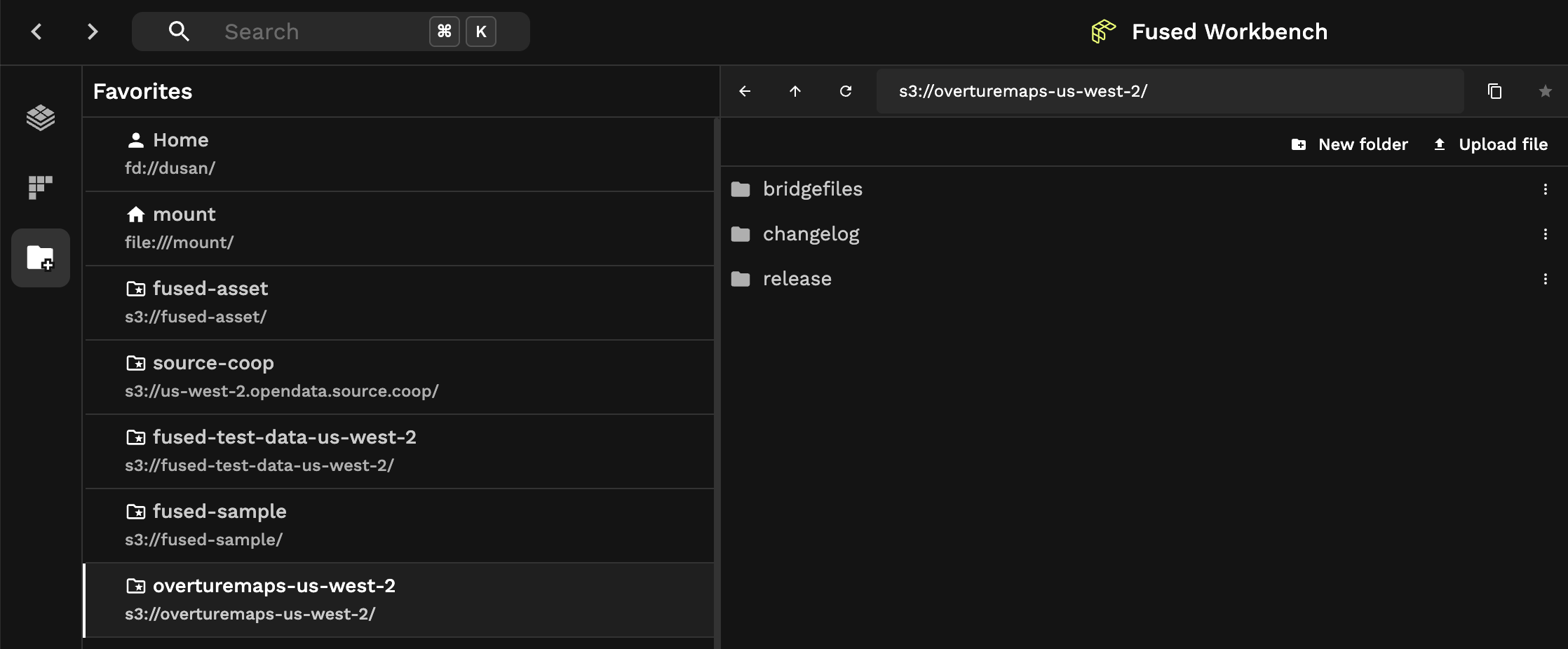This screenshot has height=649, width=1568.
Task: Click the house icon beside mount
Action: point(135,214)
